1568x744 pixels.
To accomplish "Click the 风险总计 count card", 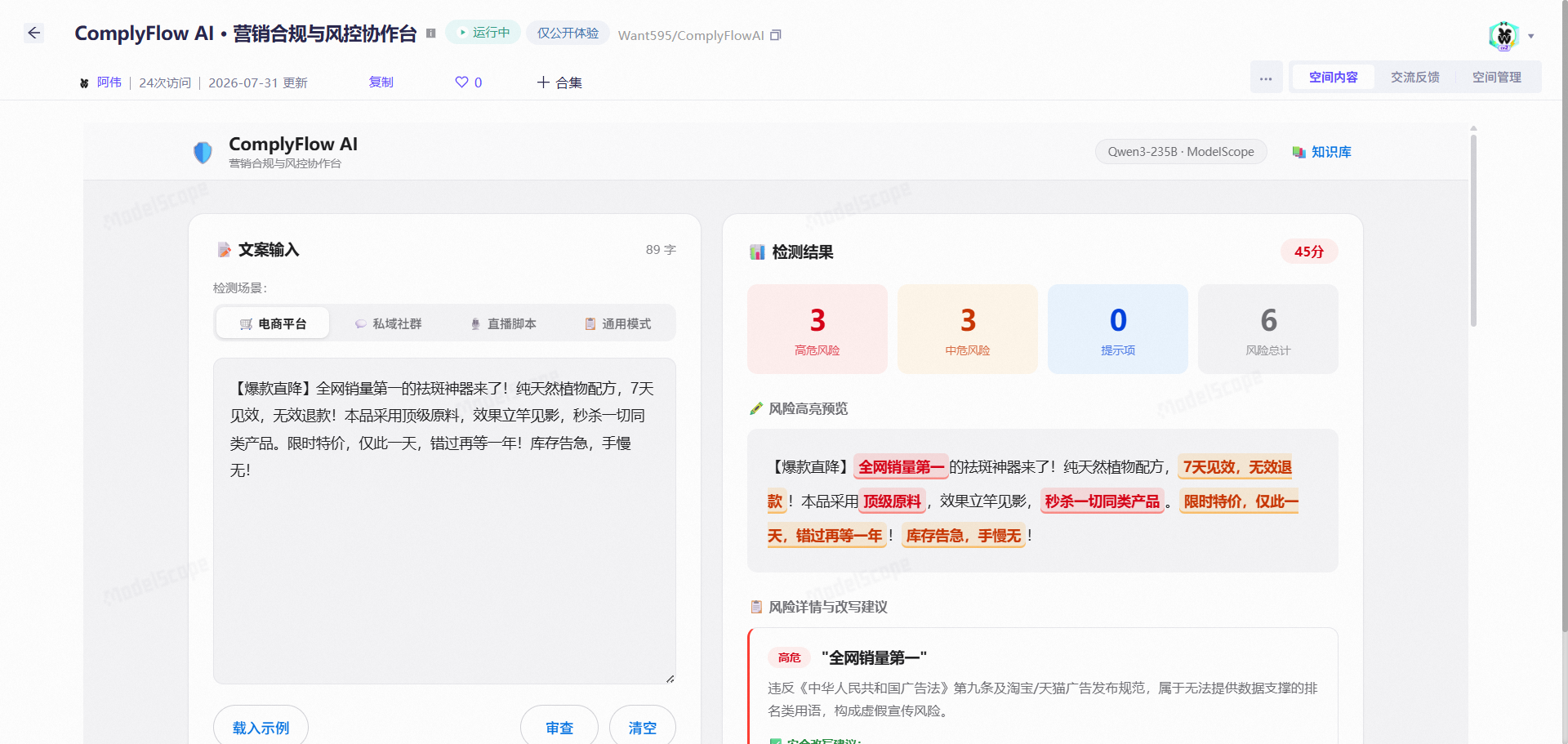I will pyautogui.click(x=1268, y=329).
